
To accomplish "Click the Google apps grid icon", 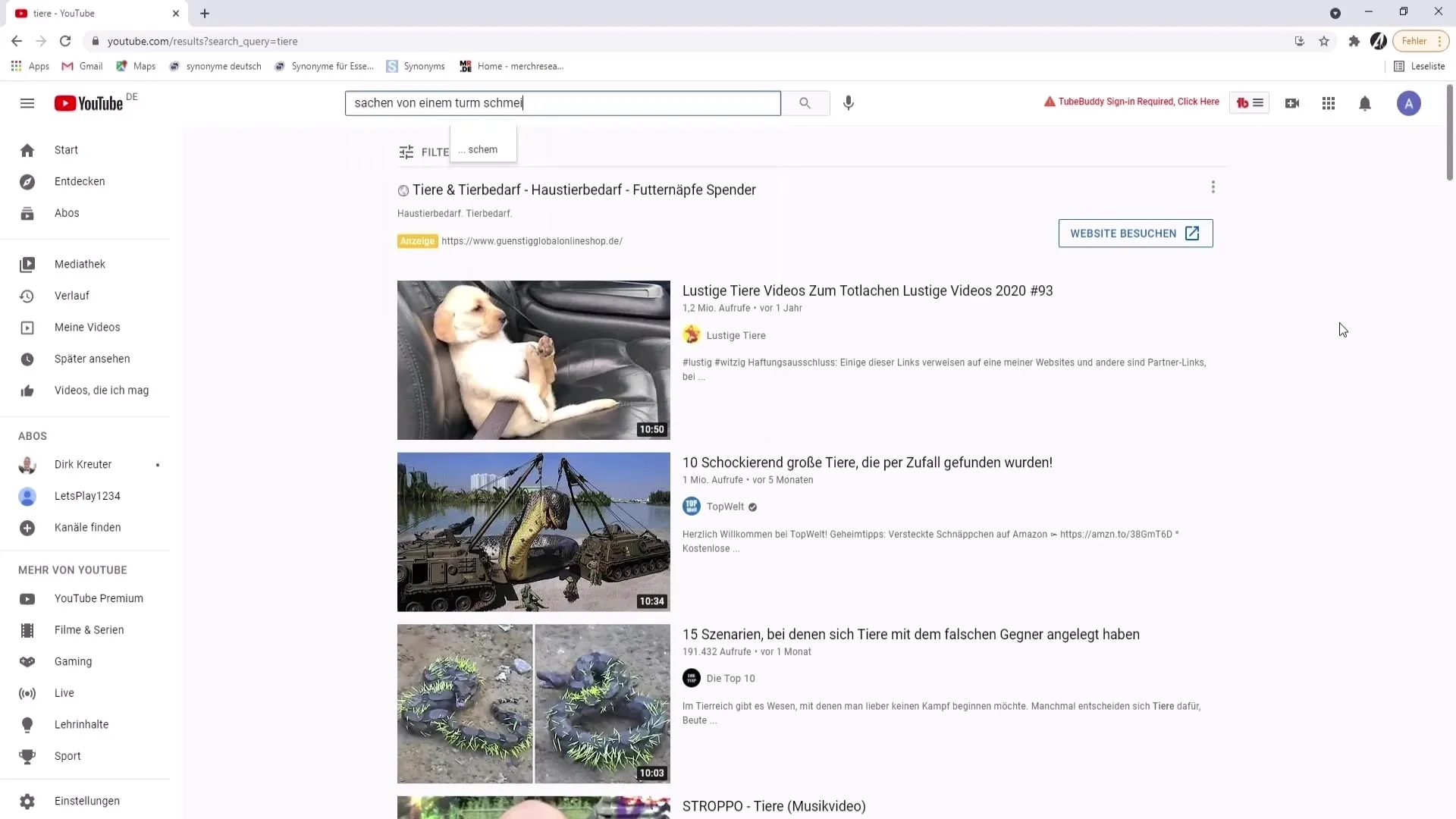I will [x=1328, y=103].
